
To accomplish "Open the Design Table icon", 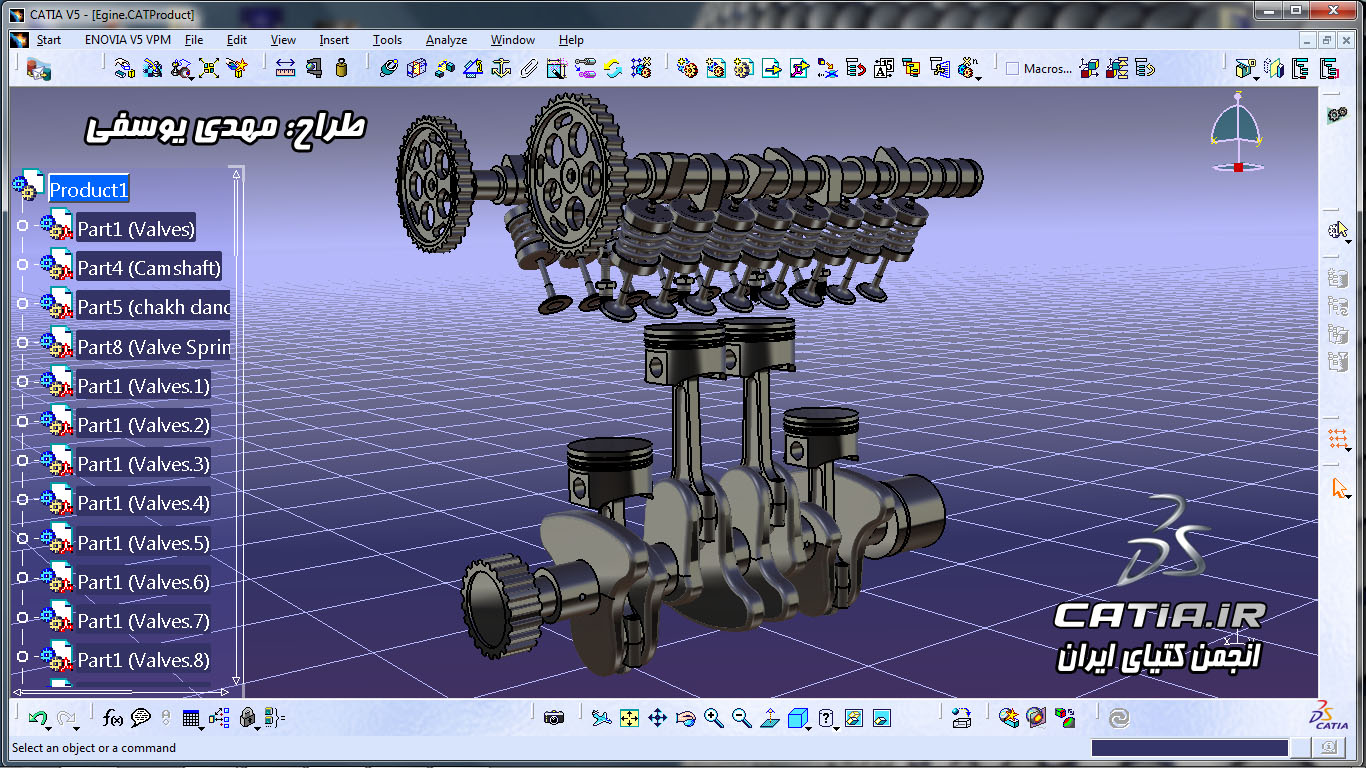I will click(191, 717).
